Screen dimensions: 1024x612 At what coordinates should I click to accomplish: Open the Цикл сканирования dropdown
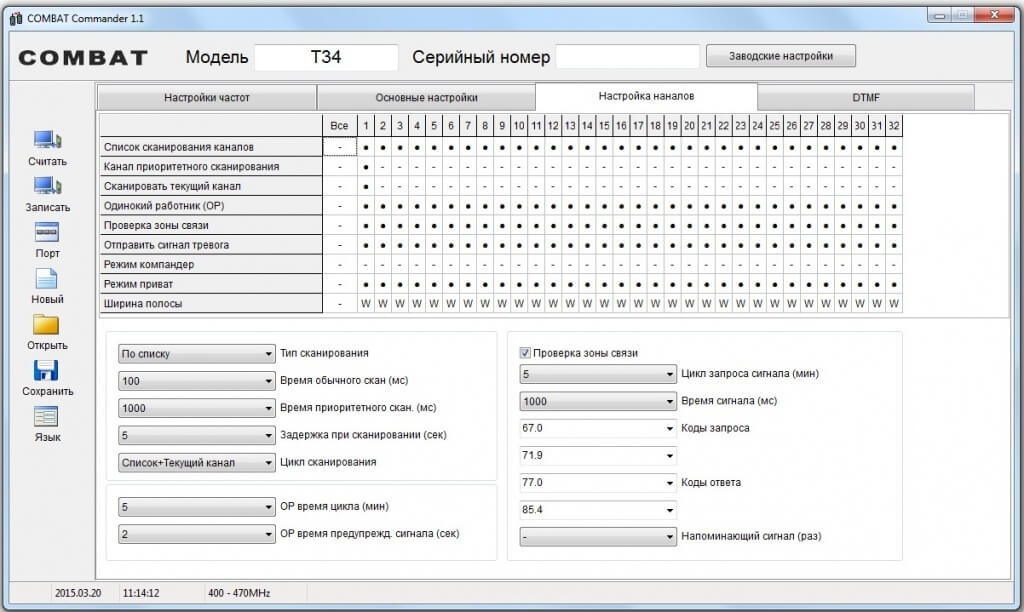(x=197, y=462)
